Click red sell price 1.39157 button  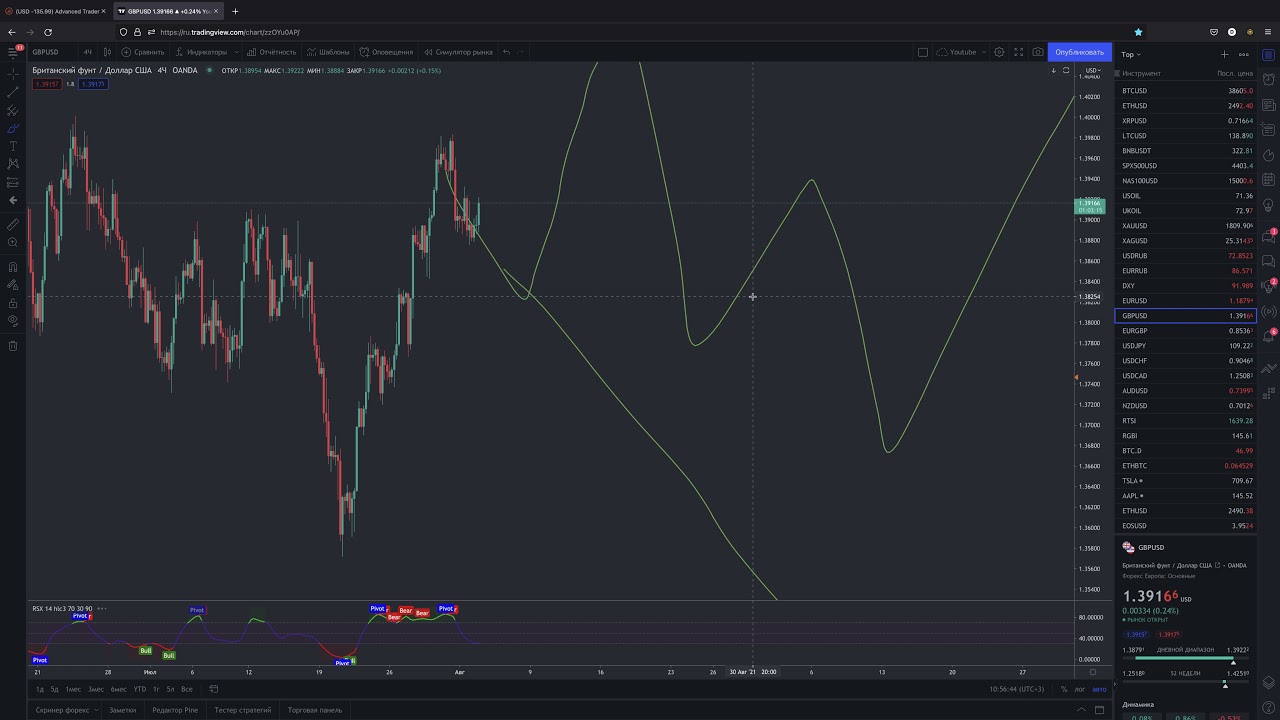coord(47,84)
